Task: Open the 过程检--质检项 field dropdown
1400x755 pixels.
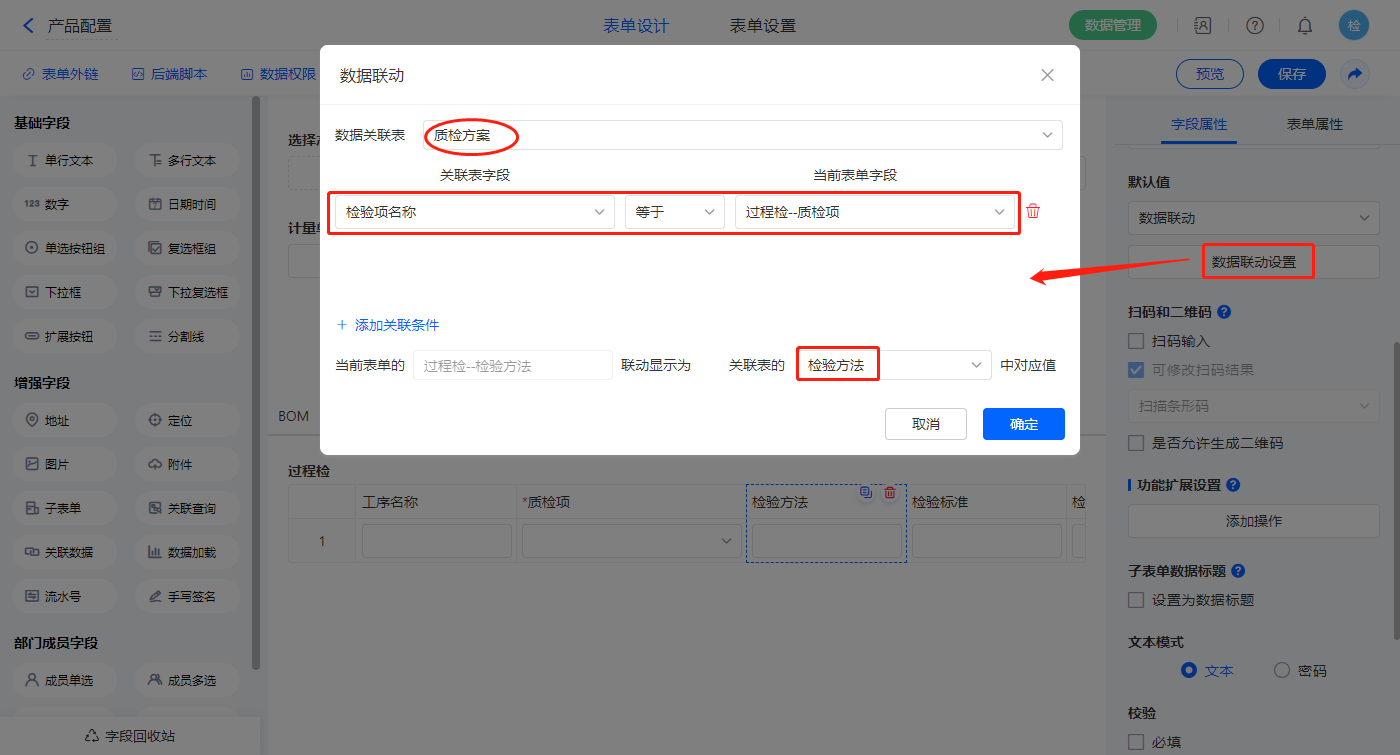Action: coord(875,212)
